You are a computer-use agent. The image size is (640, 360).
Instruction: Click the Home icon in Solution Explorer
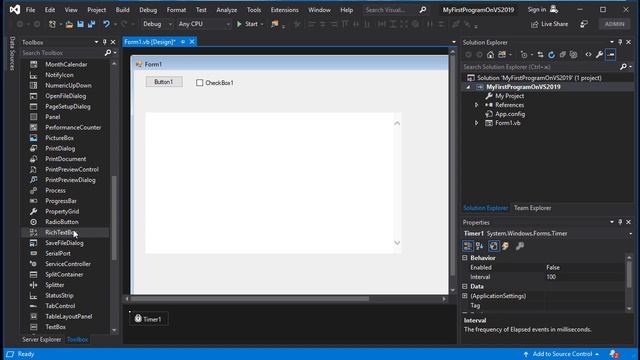(x=490, y=55)
